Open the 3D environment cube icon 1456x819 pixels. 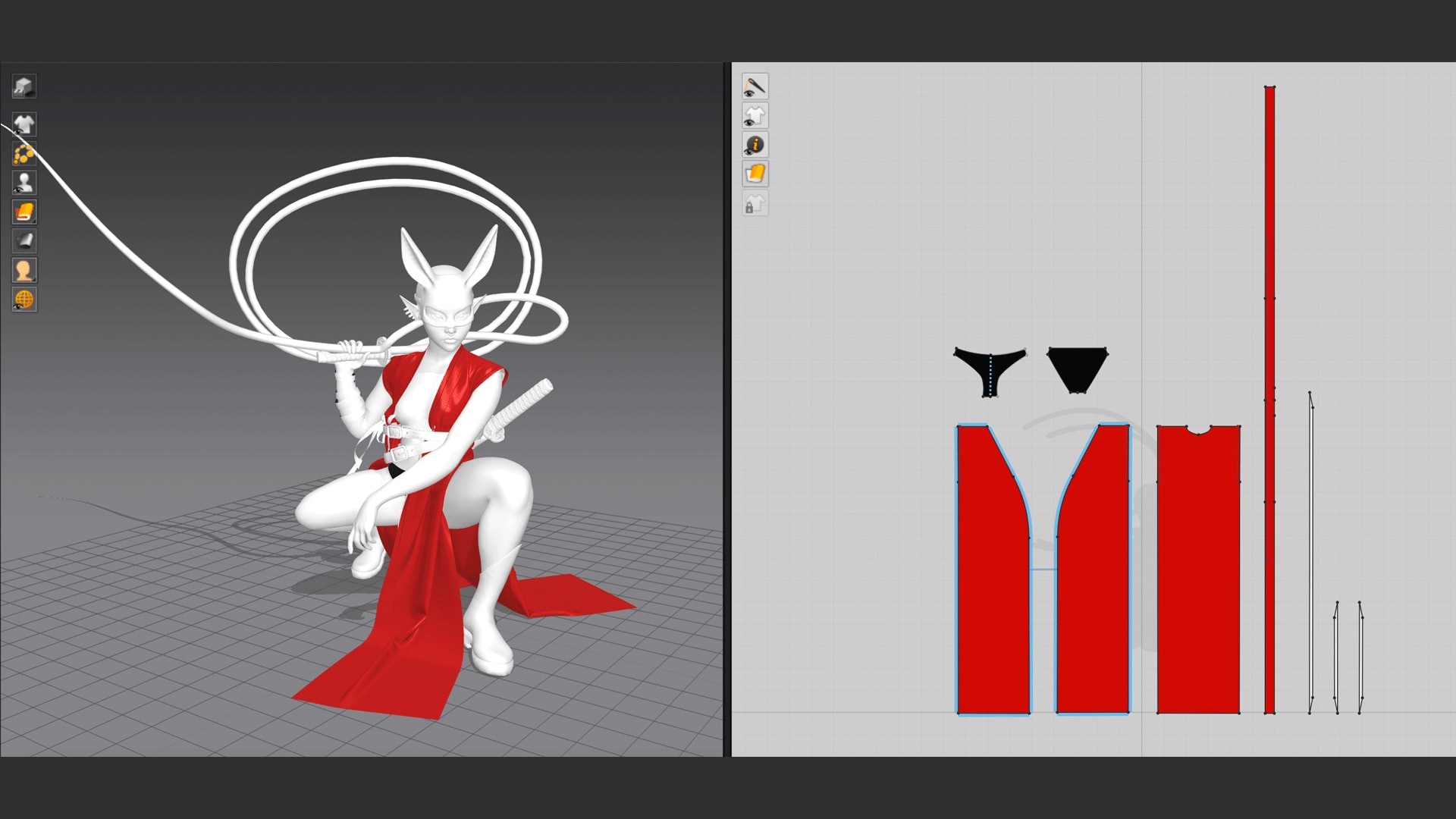click(x=24, y=86)
